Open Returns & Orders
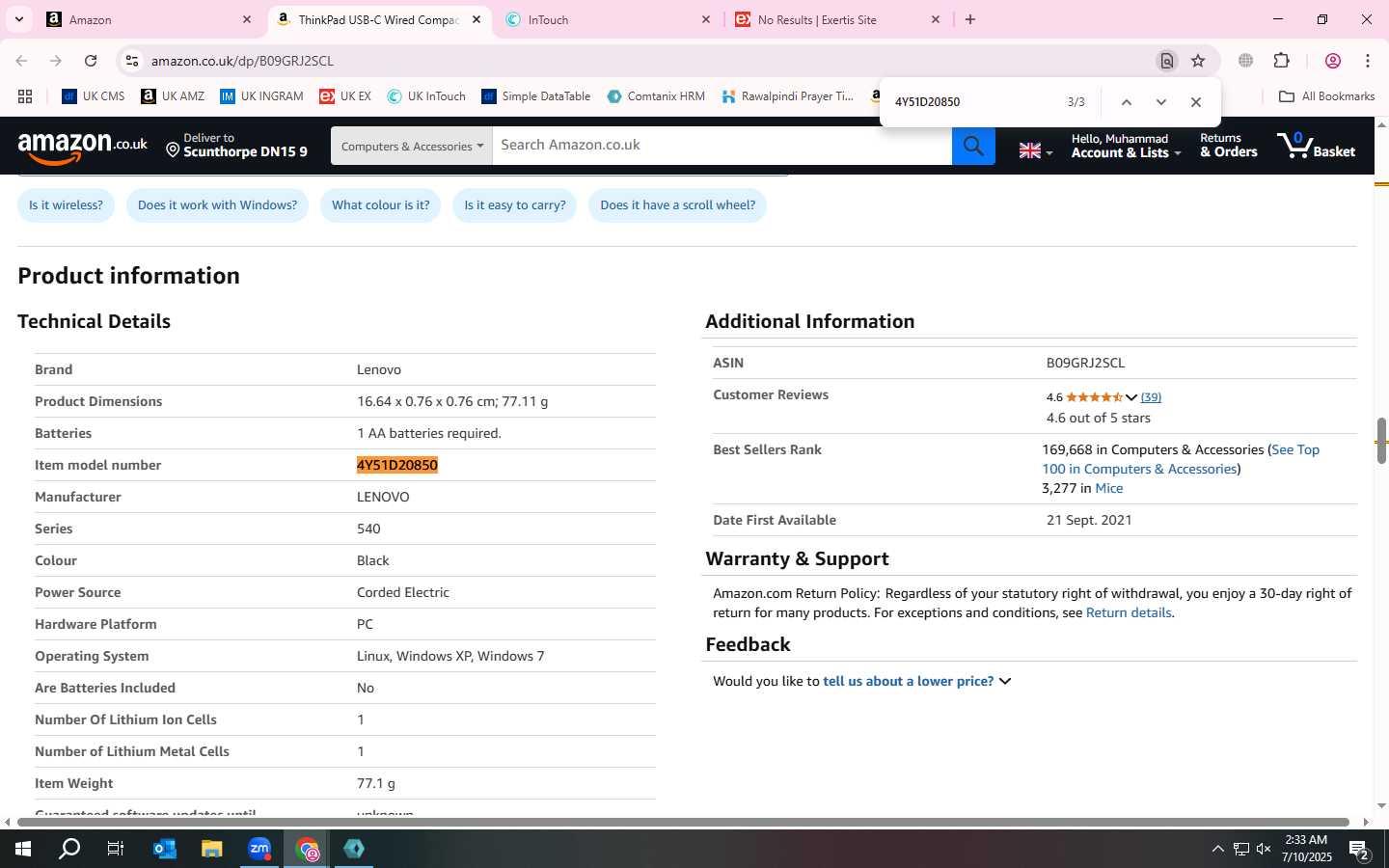The height and width of the screenshot is (868, 1389). tap(1229, 146)
